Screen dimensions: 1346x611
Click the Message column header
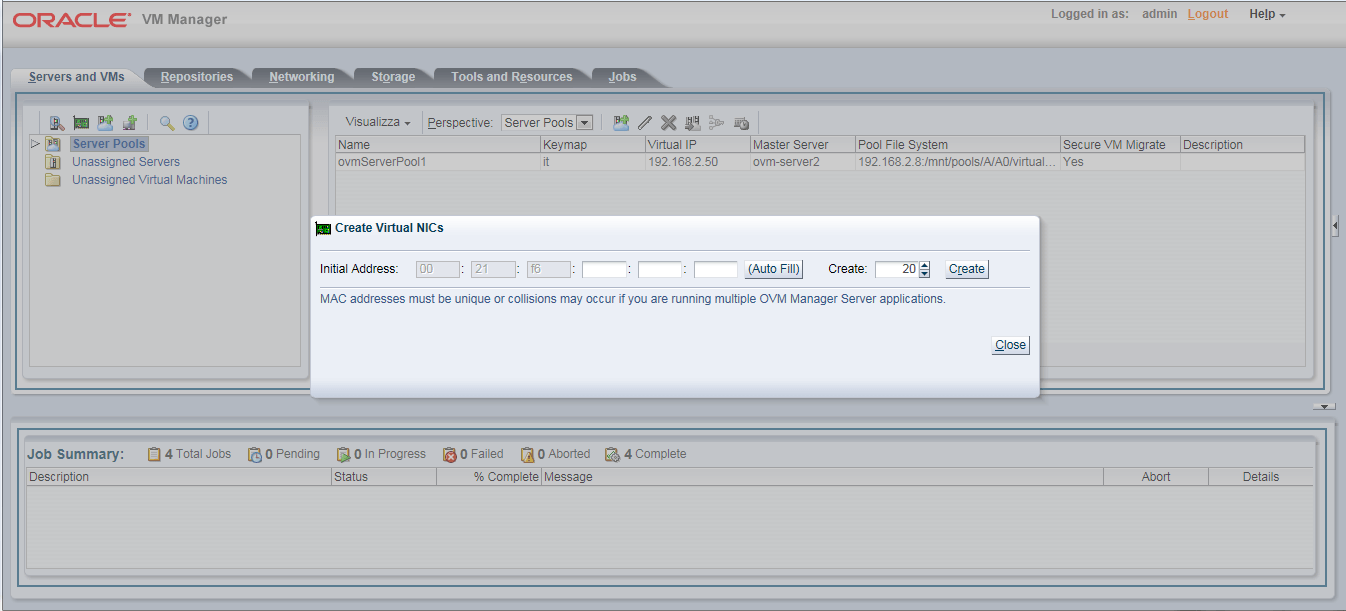point(822,477)
